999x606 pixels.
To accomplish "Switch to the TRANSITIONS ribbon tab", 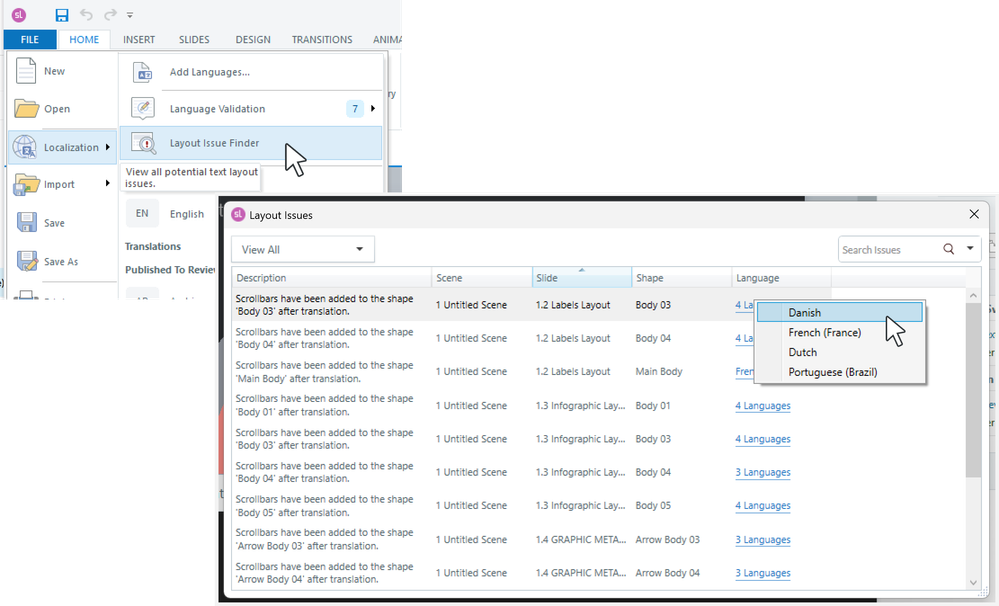I will [321, 39].
